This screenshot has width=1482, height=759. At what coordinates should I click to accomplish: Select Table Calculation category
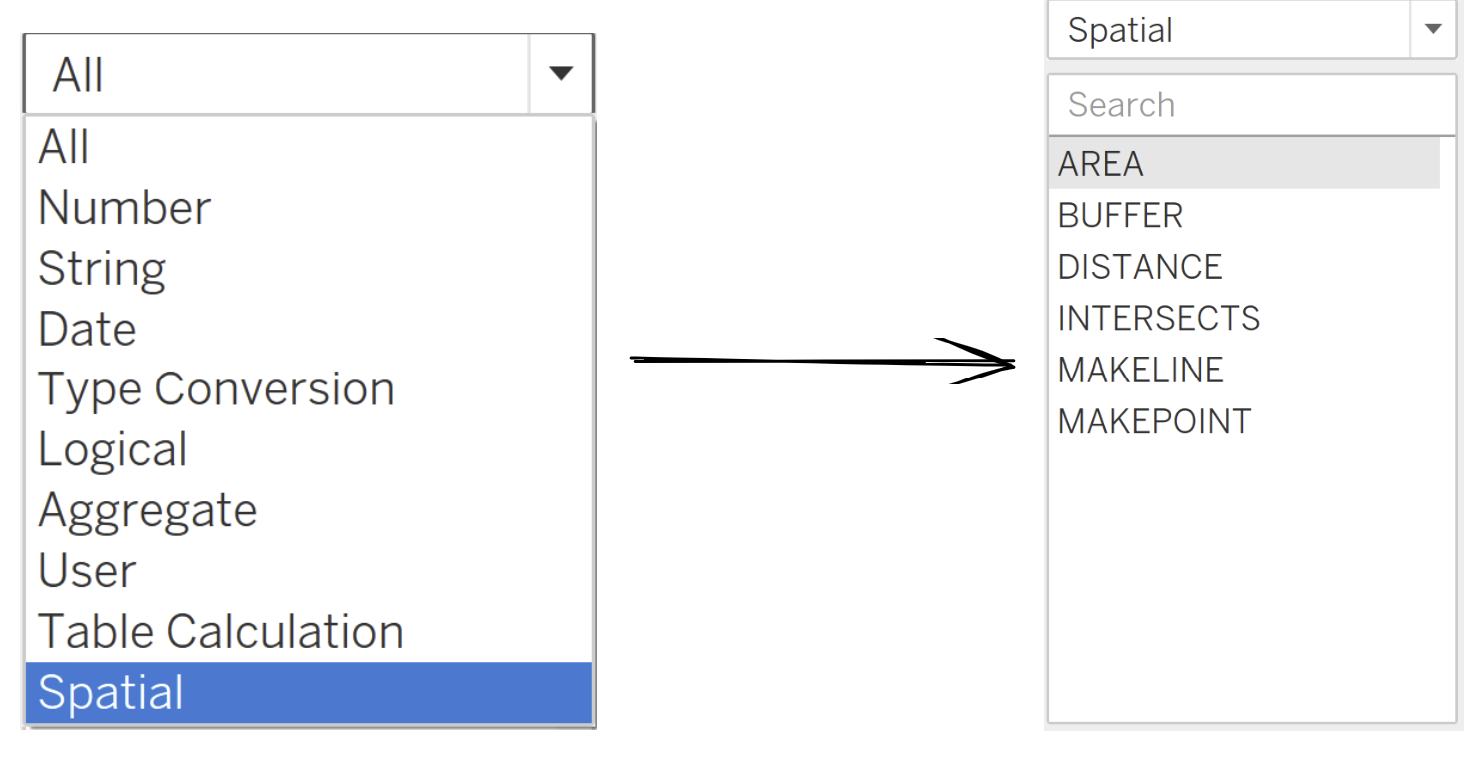[x=220, y=632]
